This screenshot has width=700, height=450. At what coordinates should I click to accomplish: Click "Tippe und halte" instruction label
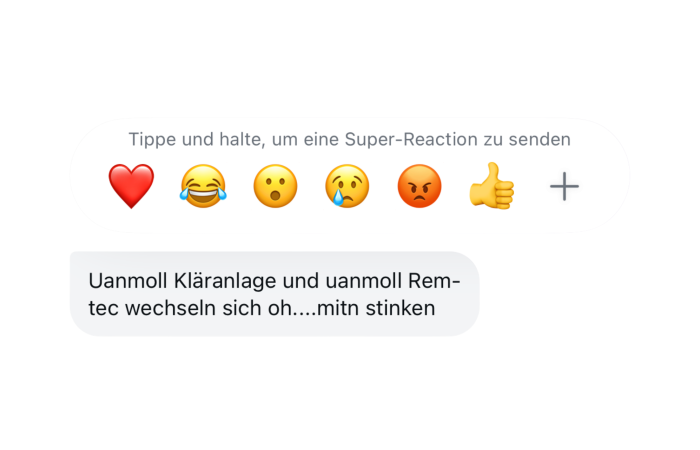(189, 139)
